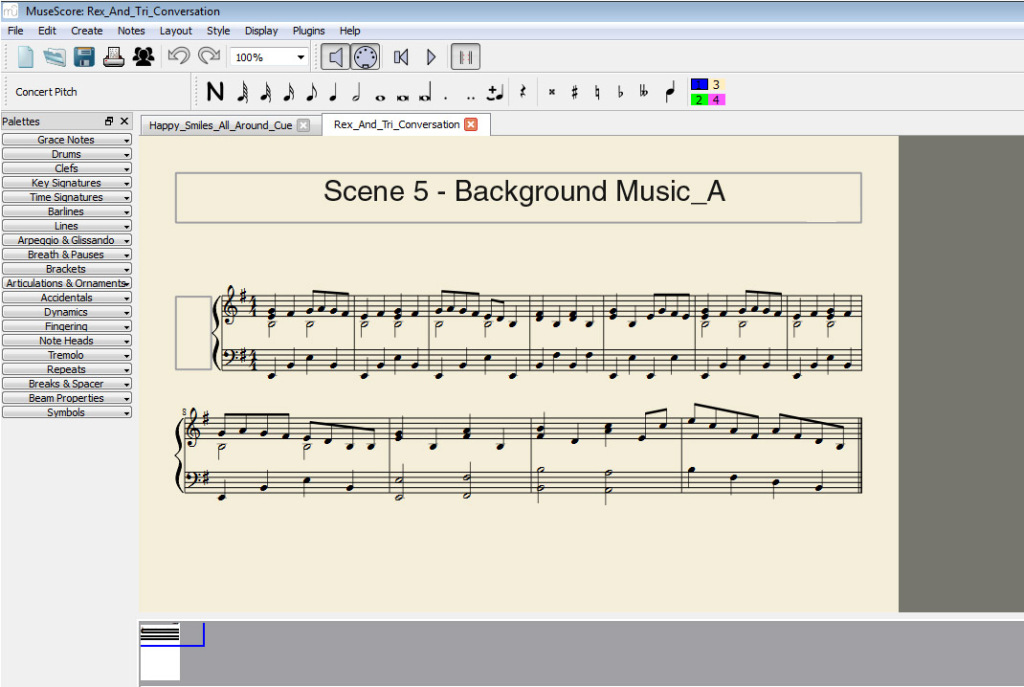Switch to the Happy_Smiles_All_Around_Cue tab
This screenshot has width=1024, height=687.
pos(224,124)
